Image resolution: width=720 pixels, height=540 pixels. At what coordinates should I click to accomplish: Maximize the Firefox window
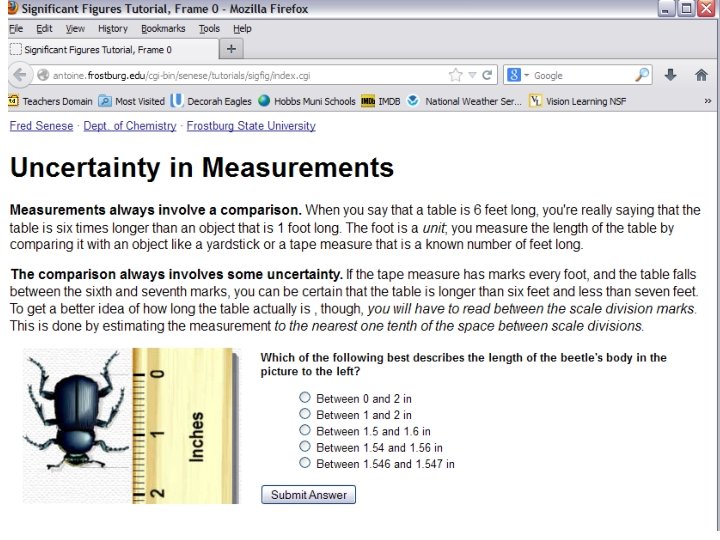(686, 8)
